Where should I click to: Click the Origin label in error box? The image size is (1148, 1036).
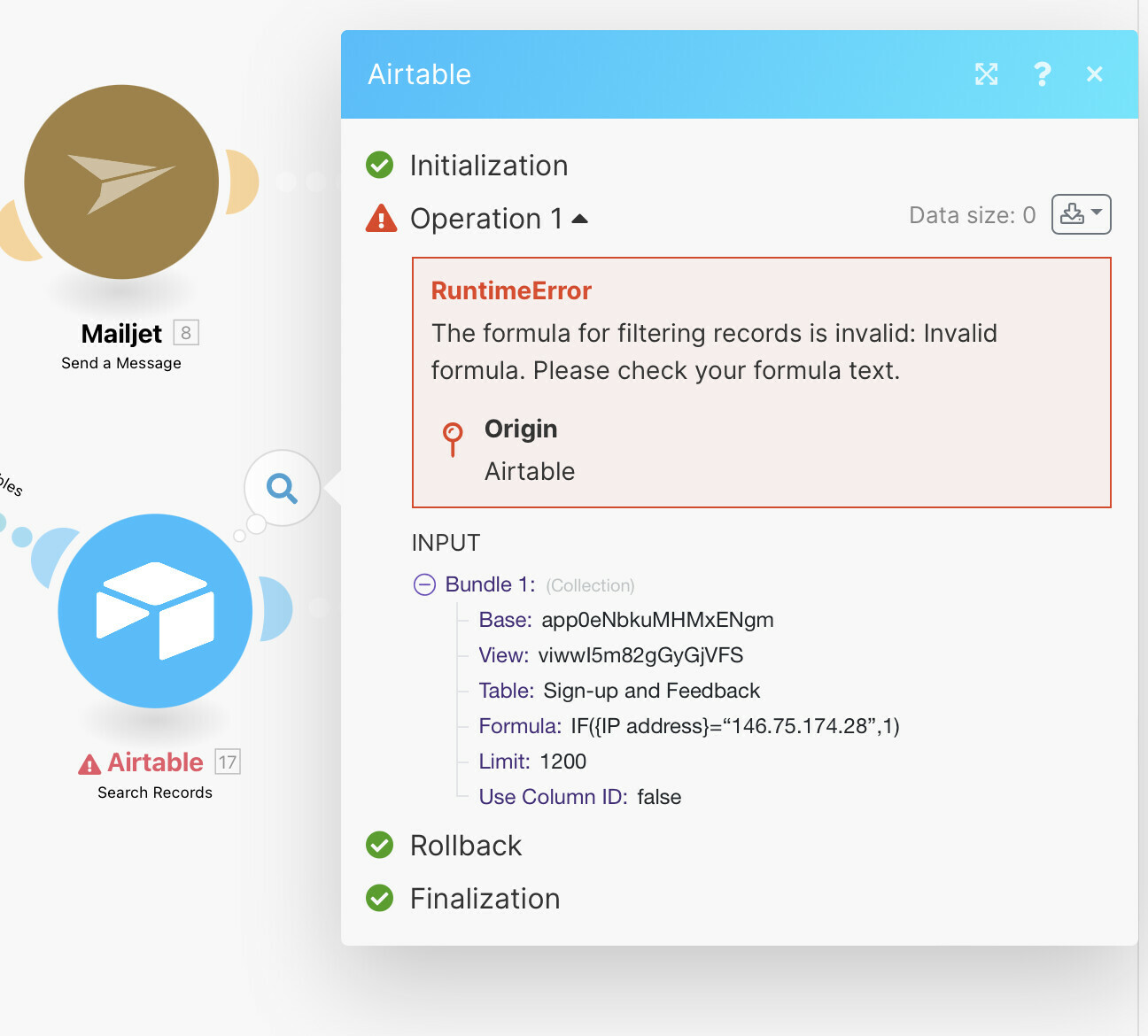click(x=521, y=429)
